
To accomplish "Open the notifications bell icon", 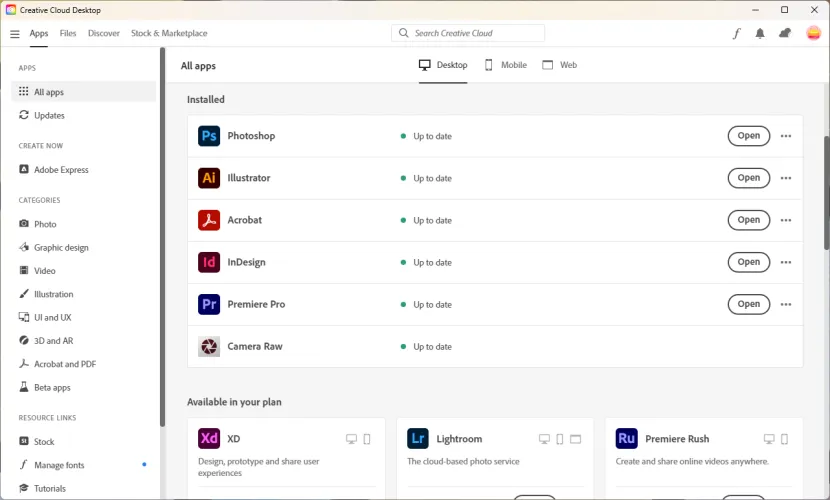I will coord(760,33).
